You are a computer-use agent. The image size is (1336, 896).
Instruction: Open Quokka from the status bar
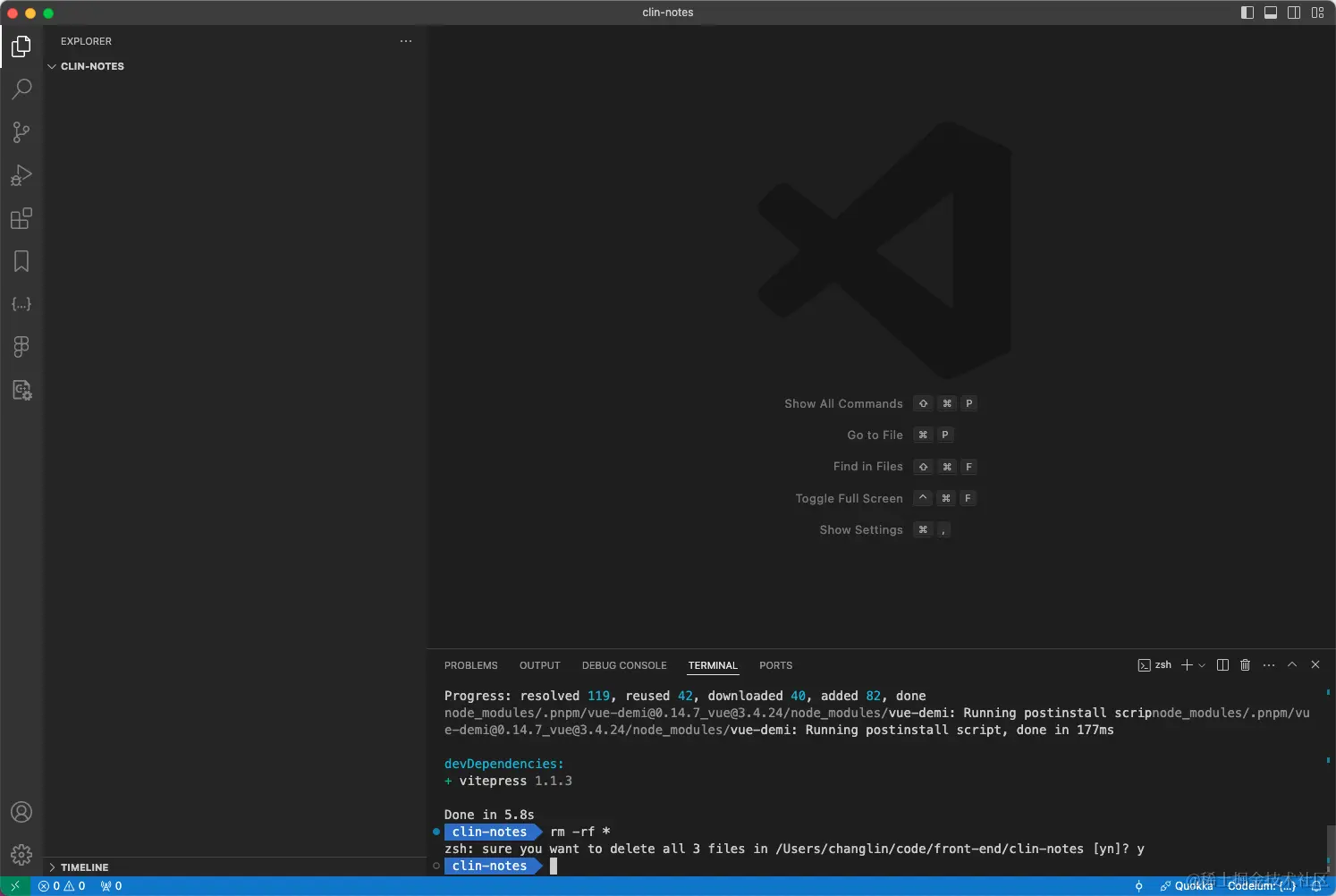[x=1193, y=885]
